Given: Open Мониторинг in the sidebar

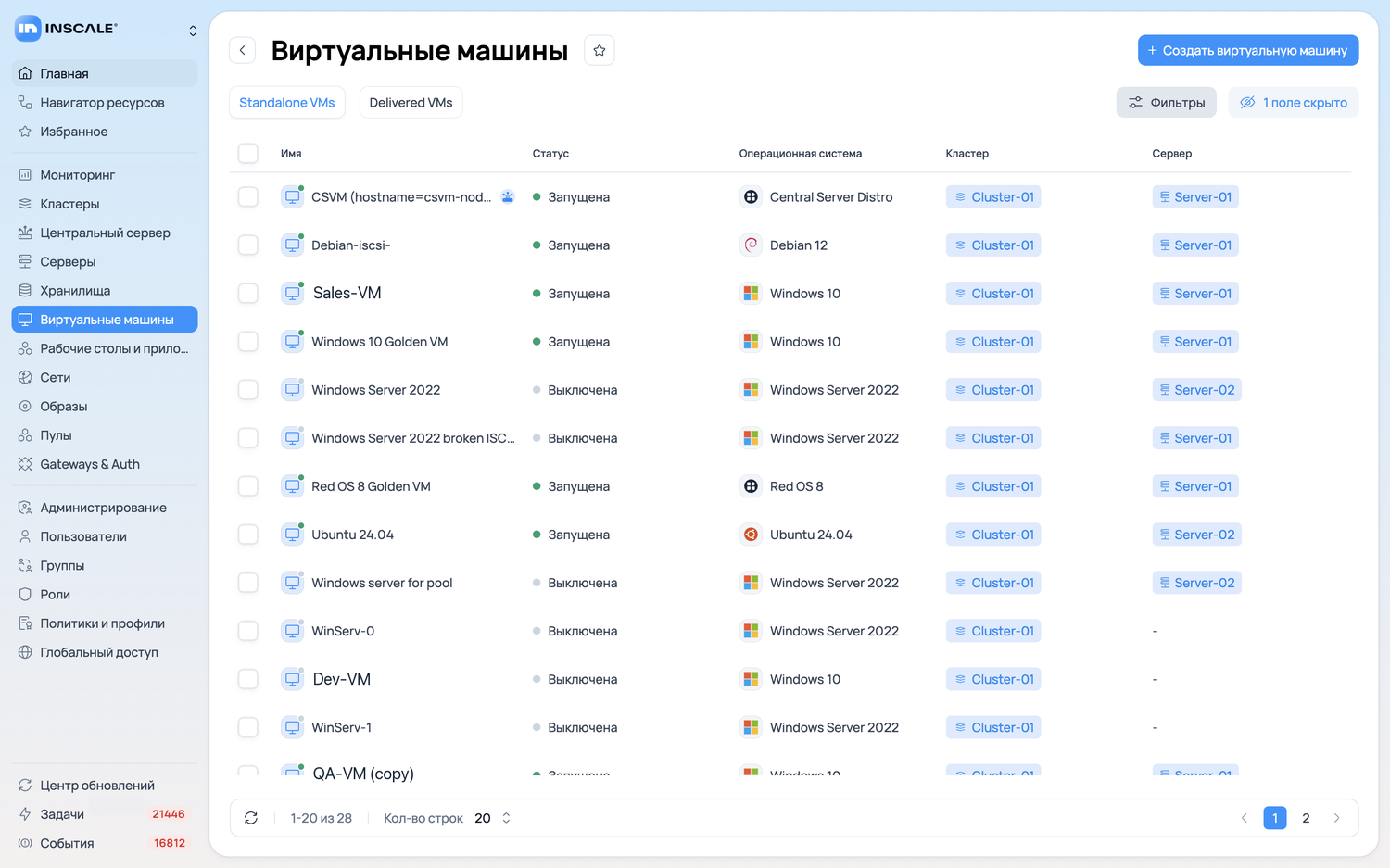Looking at the screenshot, I should tap(105, 175).
